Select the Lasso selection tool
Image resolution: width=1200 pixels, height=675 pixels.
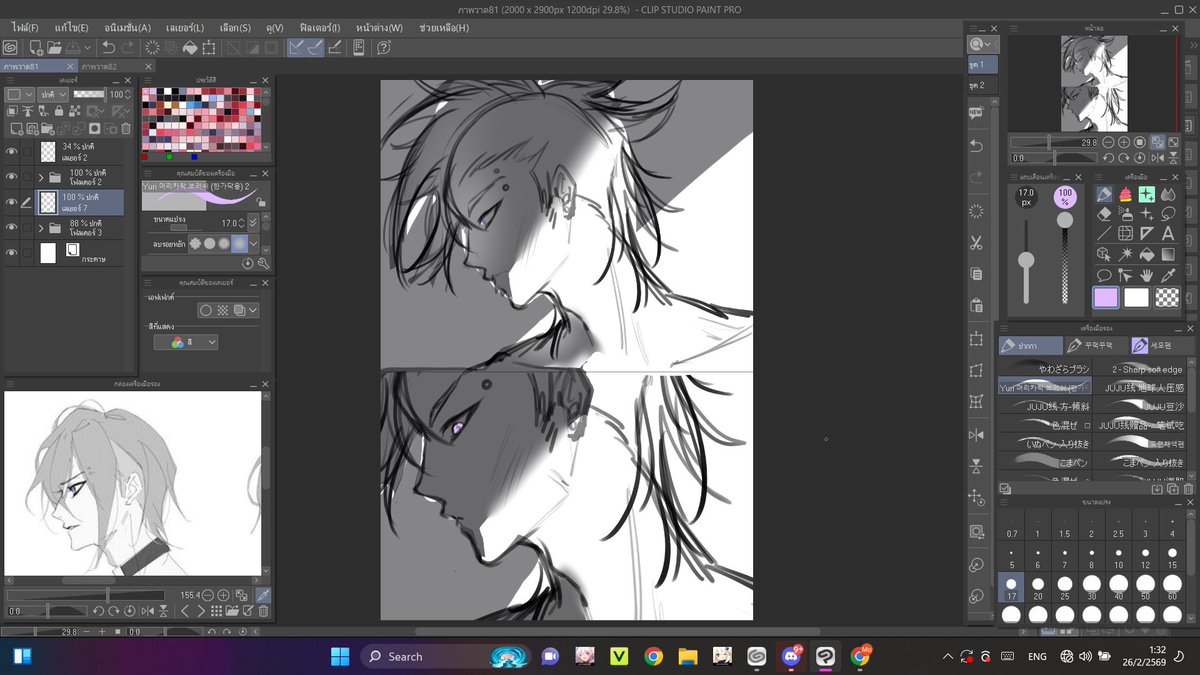pos(1167,214)
